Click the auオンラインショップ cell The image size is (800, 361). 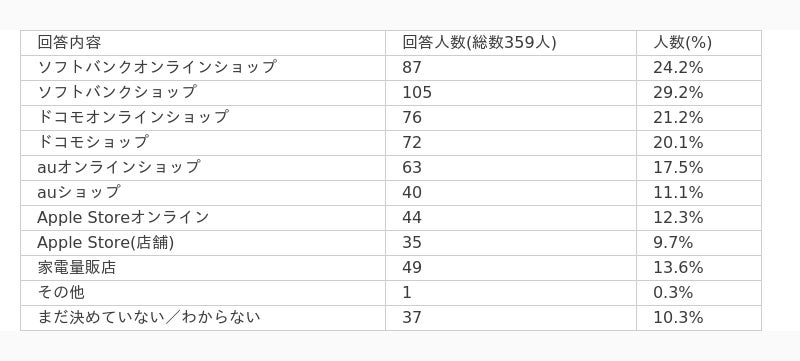(203, 168)
